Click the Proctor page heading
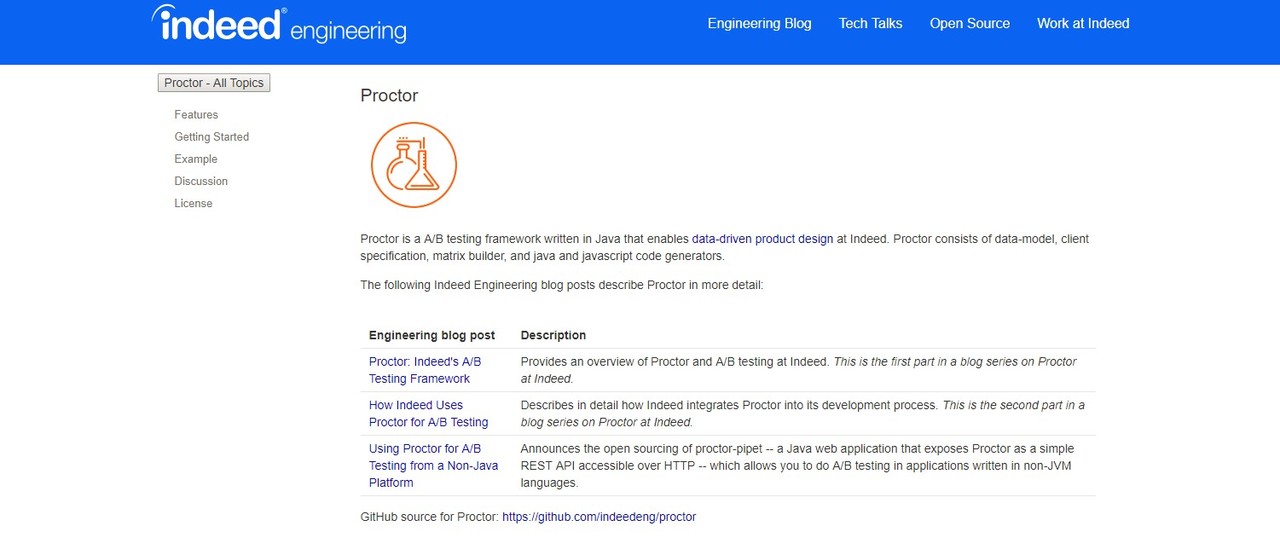Viewport: 1280px width, 555px height. pyautogui.click(x=389, y=96)
